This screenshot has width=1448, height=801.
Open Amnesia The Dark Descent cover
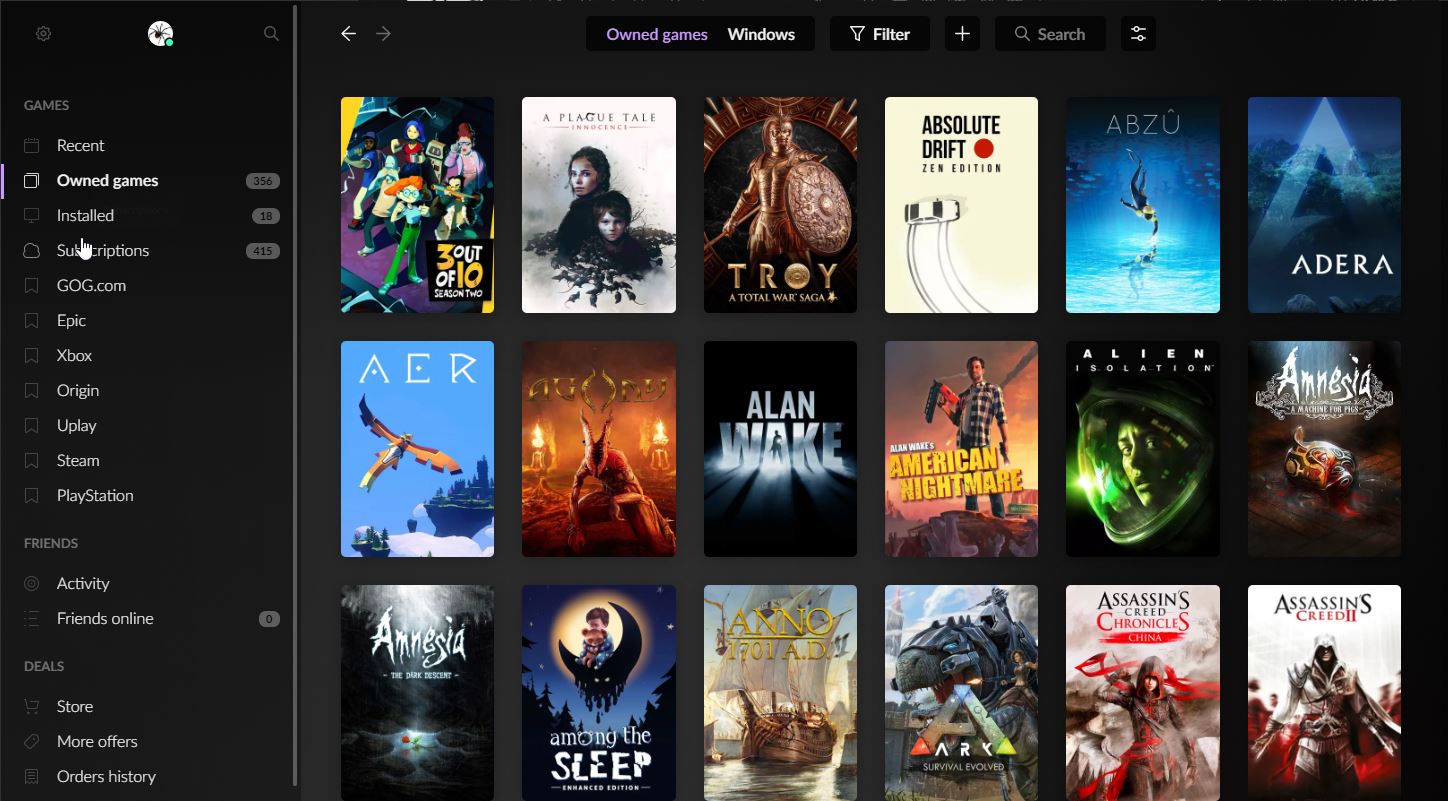click(417, 693)
